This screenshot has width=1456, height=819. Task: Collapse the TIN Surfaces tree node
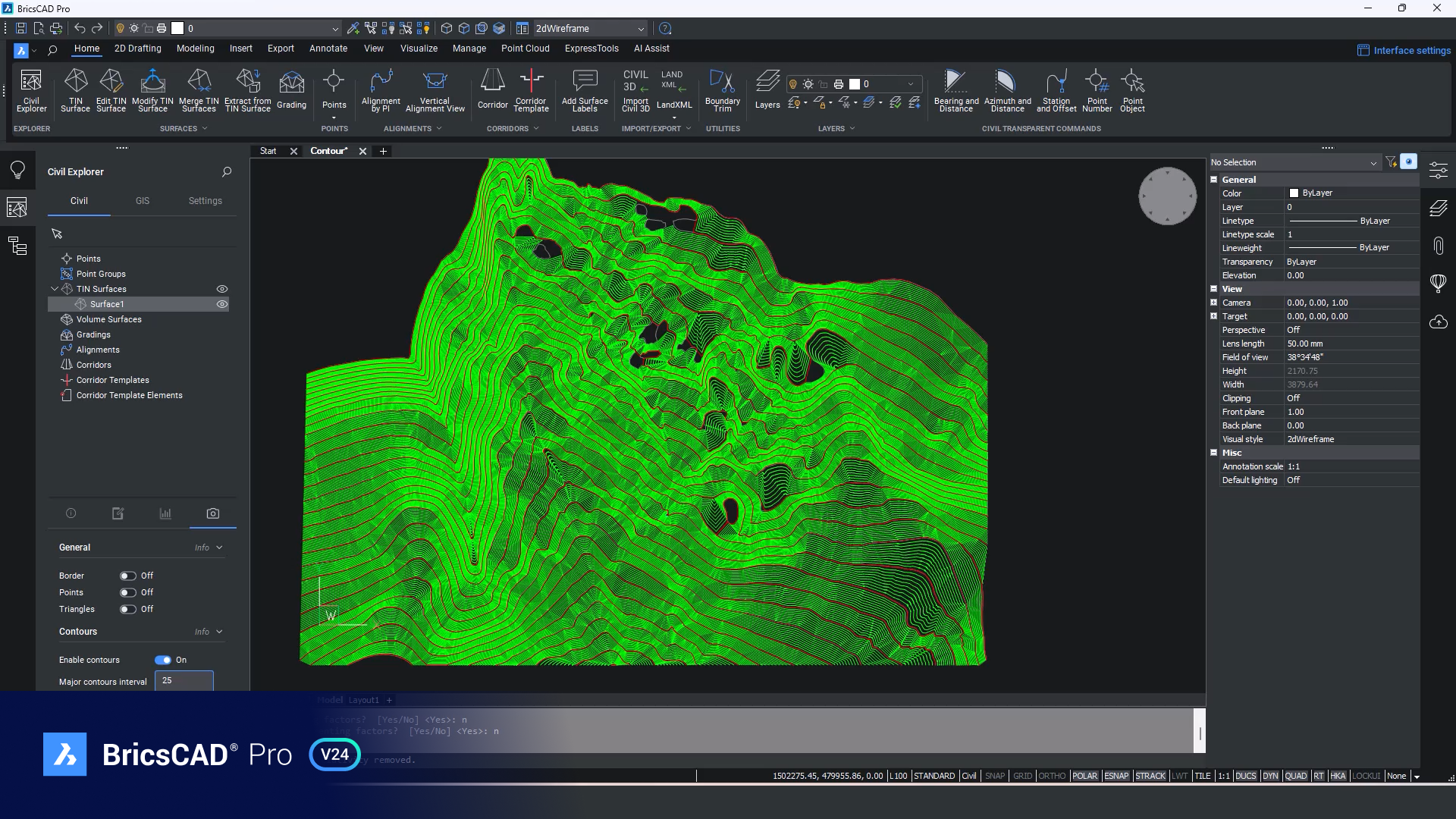click(x=55, y=289)
